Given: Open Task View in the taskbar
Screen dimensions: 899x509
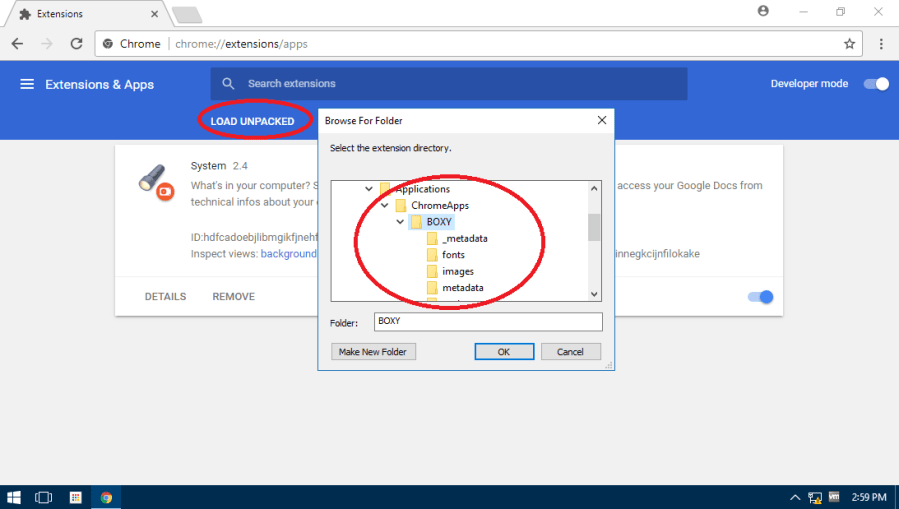Looking at the screenshot, I should tap(44, 497).
